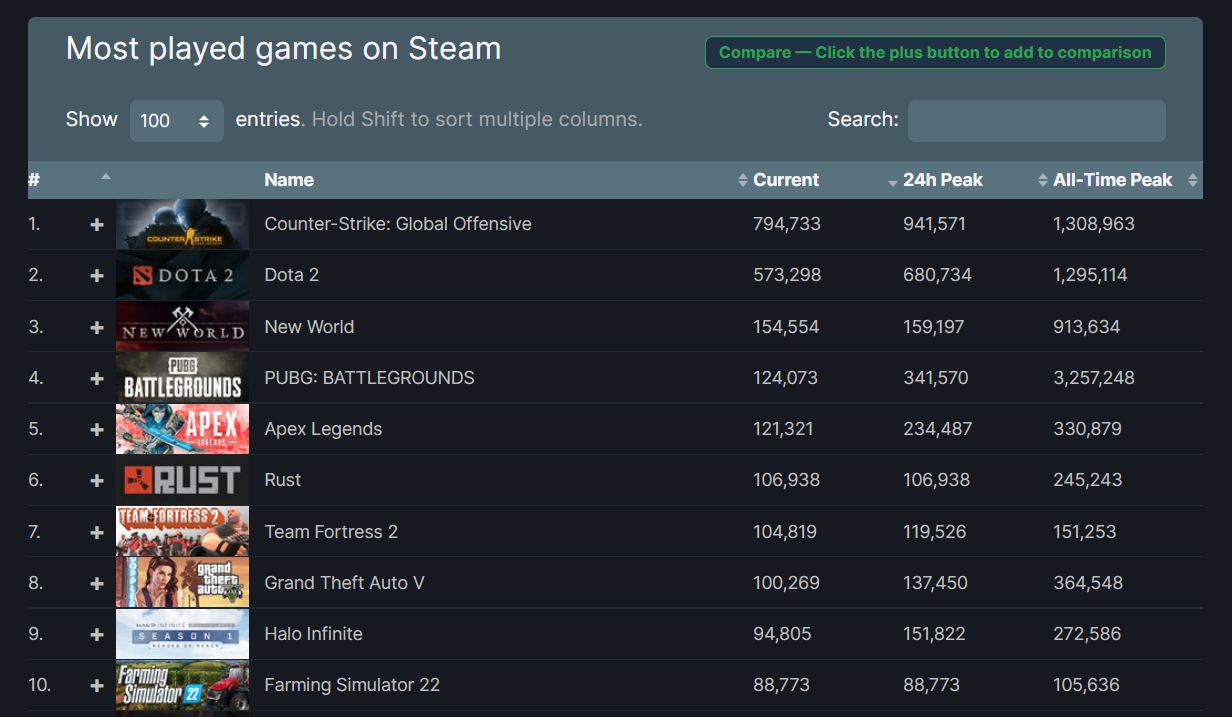1232x717 pixels.
Task: Open the Apex Legends thumbnail
Action: pos(182,429)
